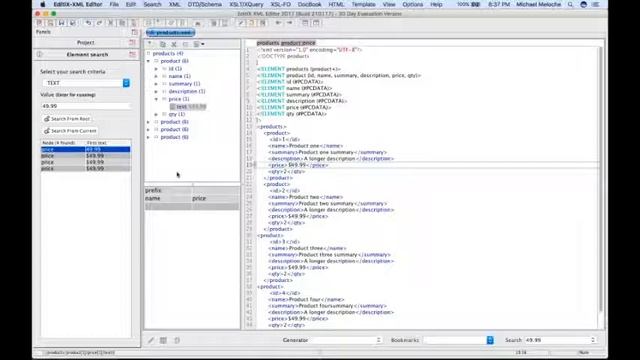Expand the summary (1) tree node

click(156, 84)
